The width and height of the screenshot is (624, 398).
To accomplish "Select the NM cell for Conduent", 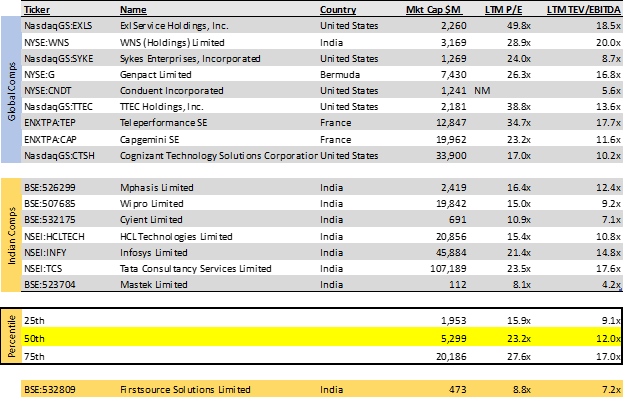I will (482, 91).
